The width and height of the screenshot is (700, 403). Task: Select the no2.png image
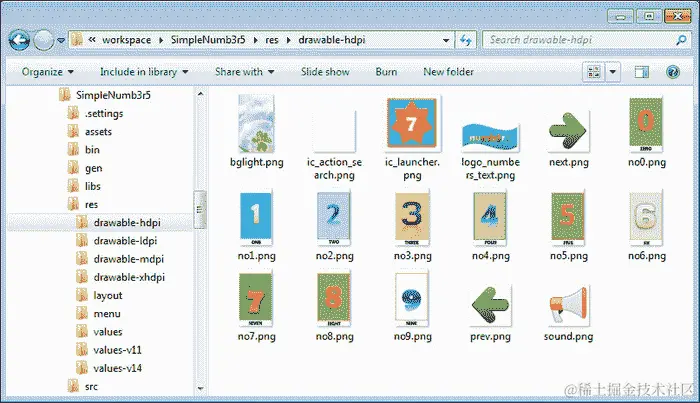pos(333,219)
